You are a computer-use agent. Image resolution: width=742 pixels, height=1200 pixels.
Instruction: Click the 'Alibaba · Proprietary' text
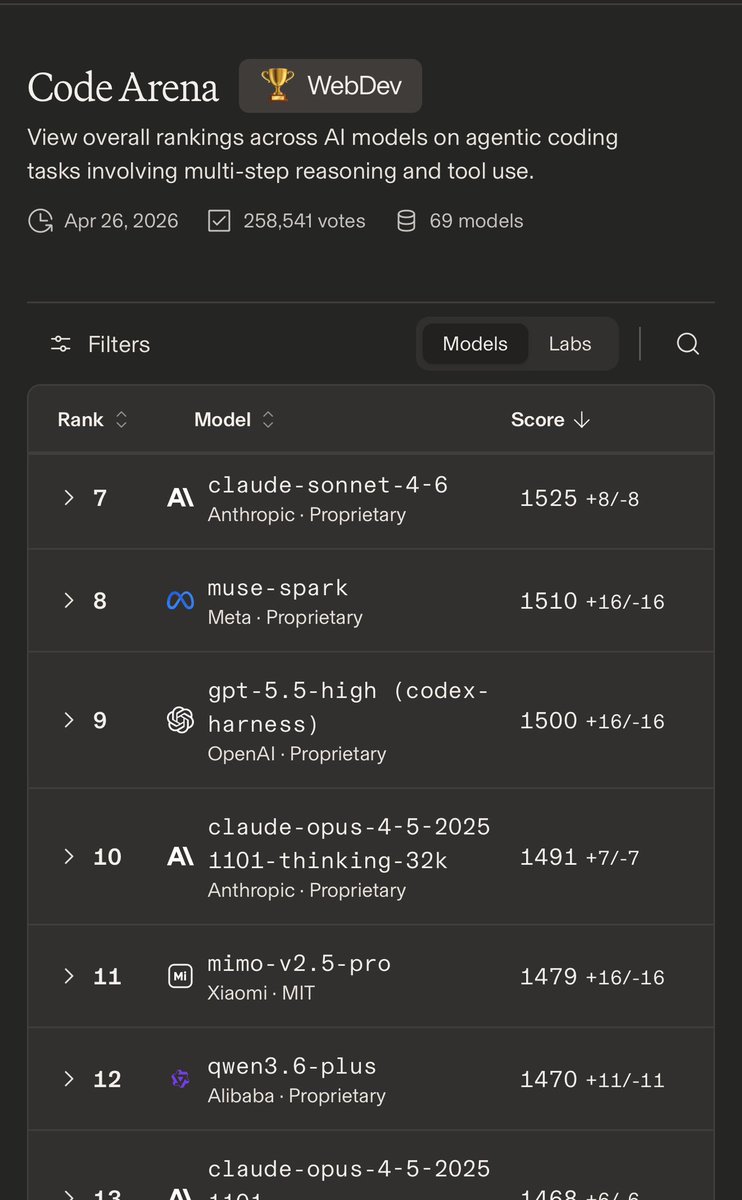297,1096
